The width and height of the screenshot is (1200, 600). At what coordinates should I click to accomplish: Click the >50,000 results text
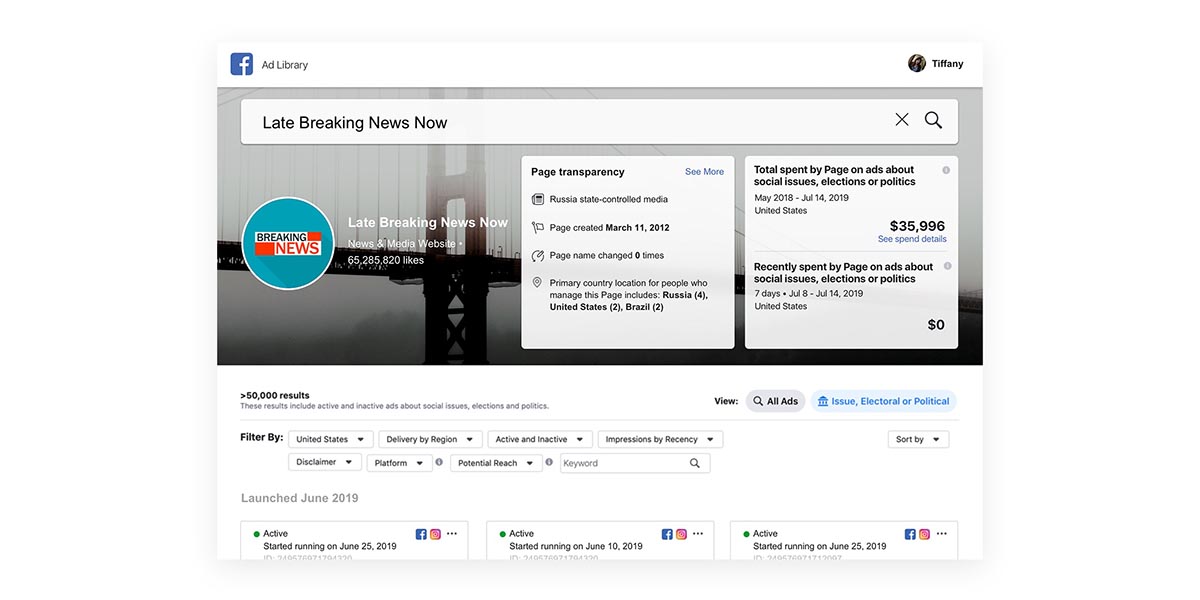pyautogui.click(x=274, y=396)
